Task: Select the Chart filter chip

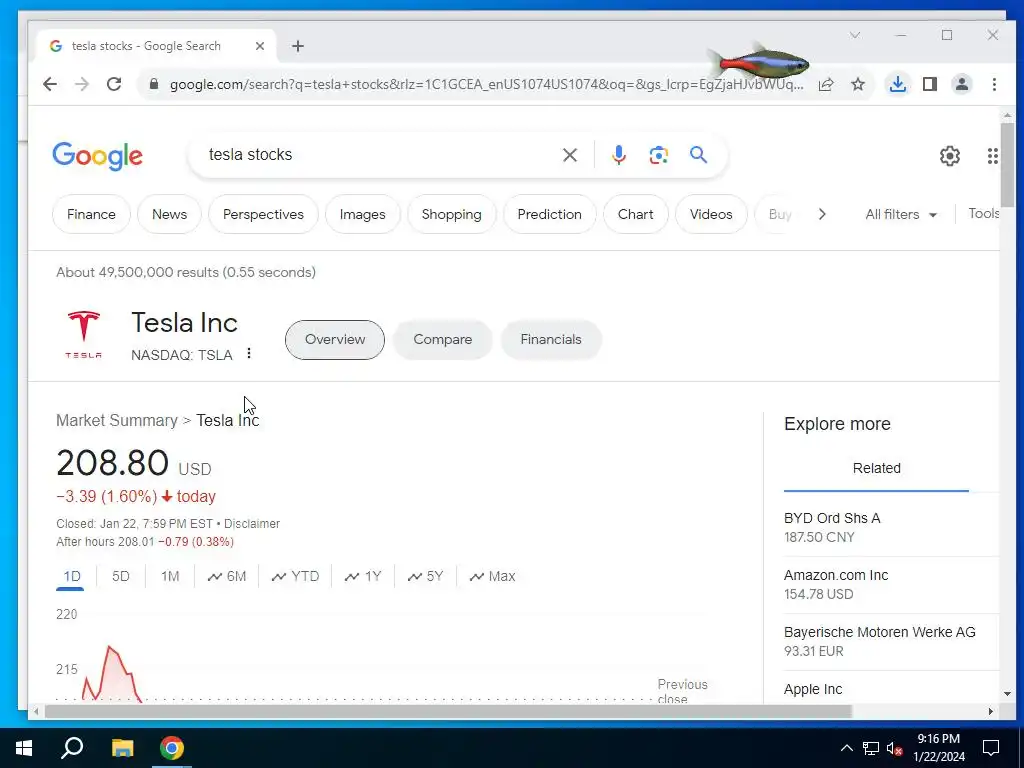Action: (635, 214)
